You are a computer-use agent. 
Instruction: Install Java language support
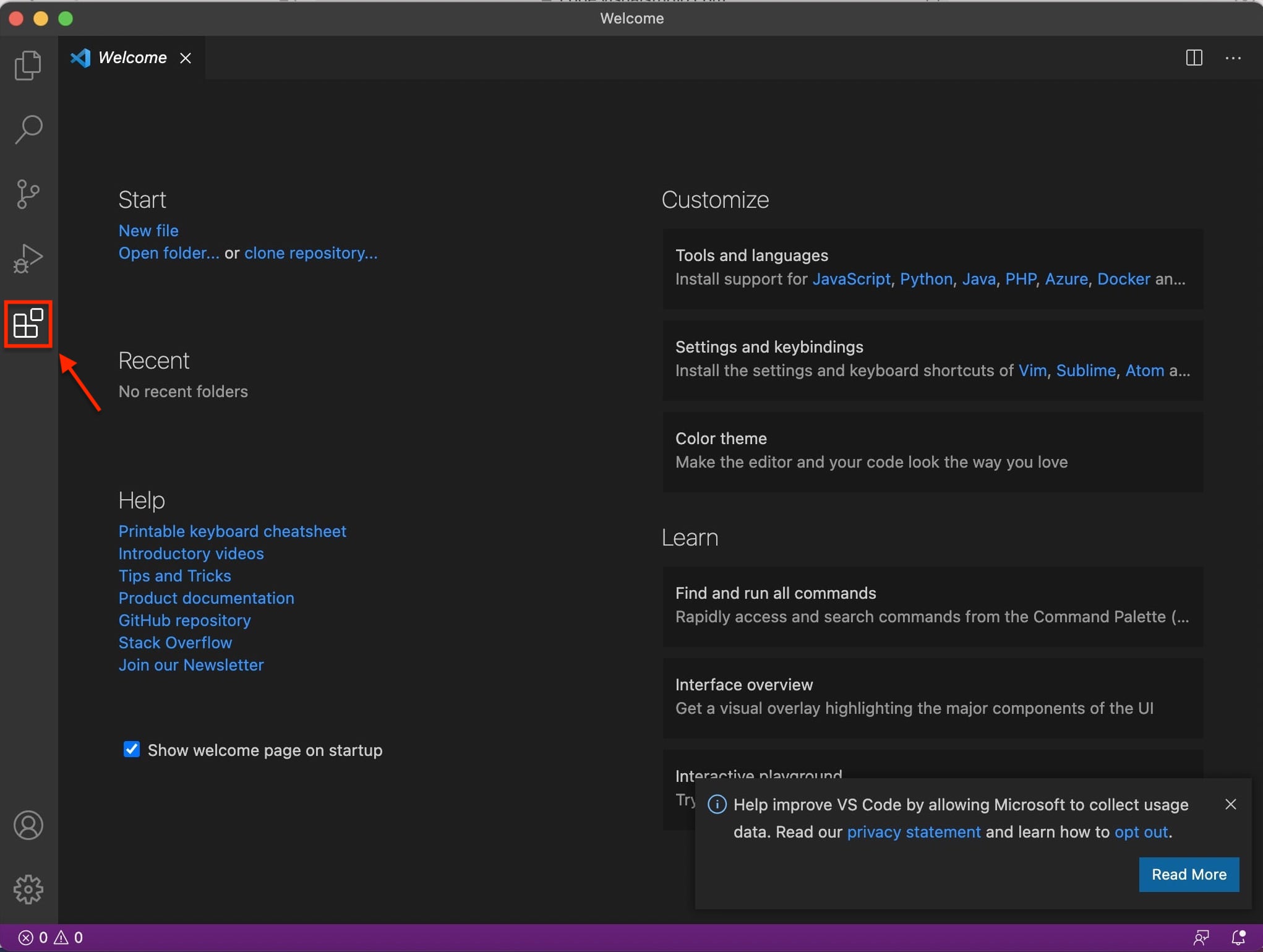978,279
